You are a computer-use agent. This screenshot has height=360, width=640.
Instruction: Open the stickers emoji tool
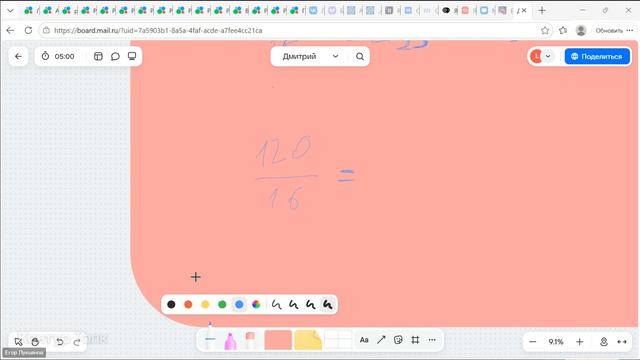[x=398, y=340]
